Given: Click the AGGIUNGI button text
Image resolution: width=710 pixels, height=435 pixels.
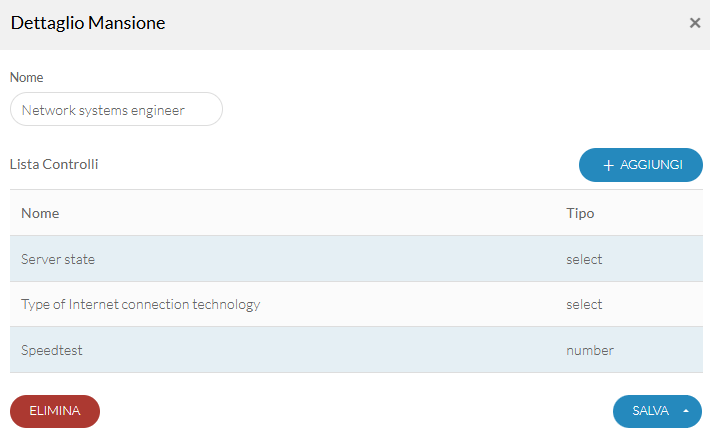Looking at the screenshot, I should [x=651, y=165].
